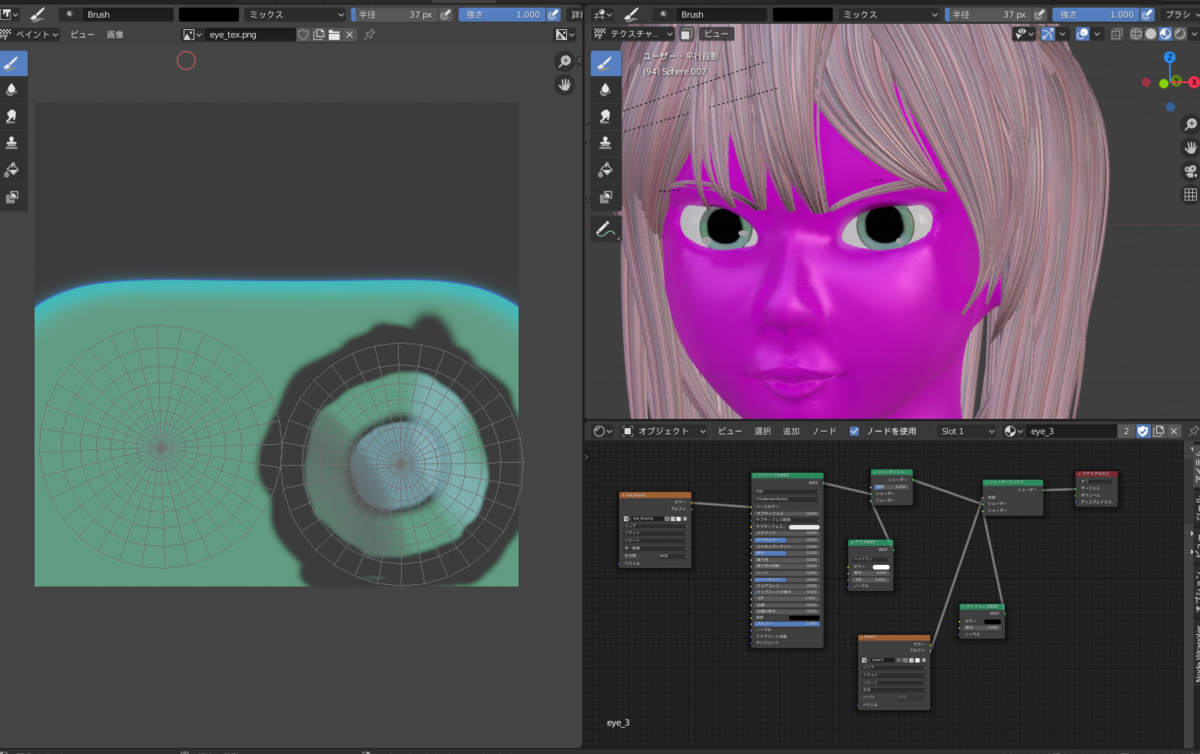The width and height of the screenshot is (1200, 754).
Task: Select the Fill tool in image editor toolbar
Action: click(12, 170)
